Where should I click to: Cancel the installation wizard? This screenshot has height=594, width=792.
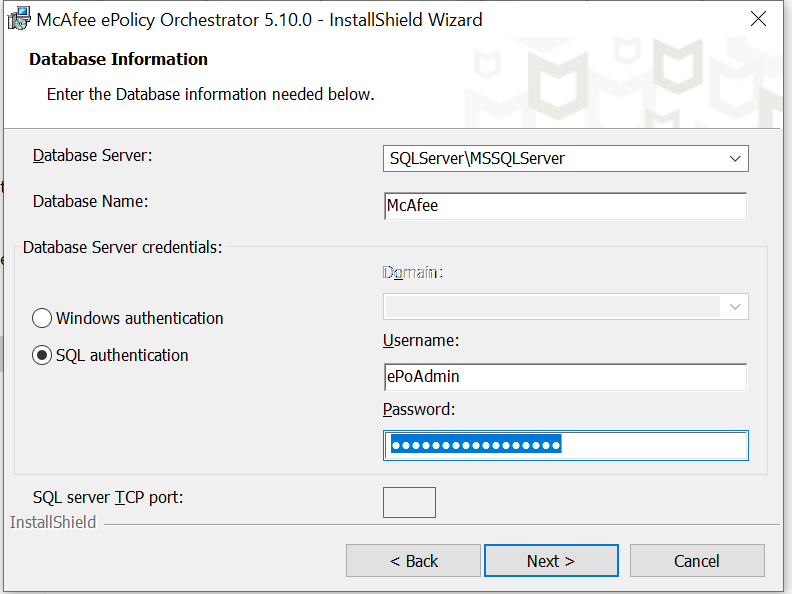pyautogui.click(x=696, y=561)
